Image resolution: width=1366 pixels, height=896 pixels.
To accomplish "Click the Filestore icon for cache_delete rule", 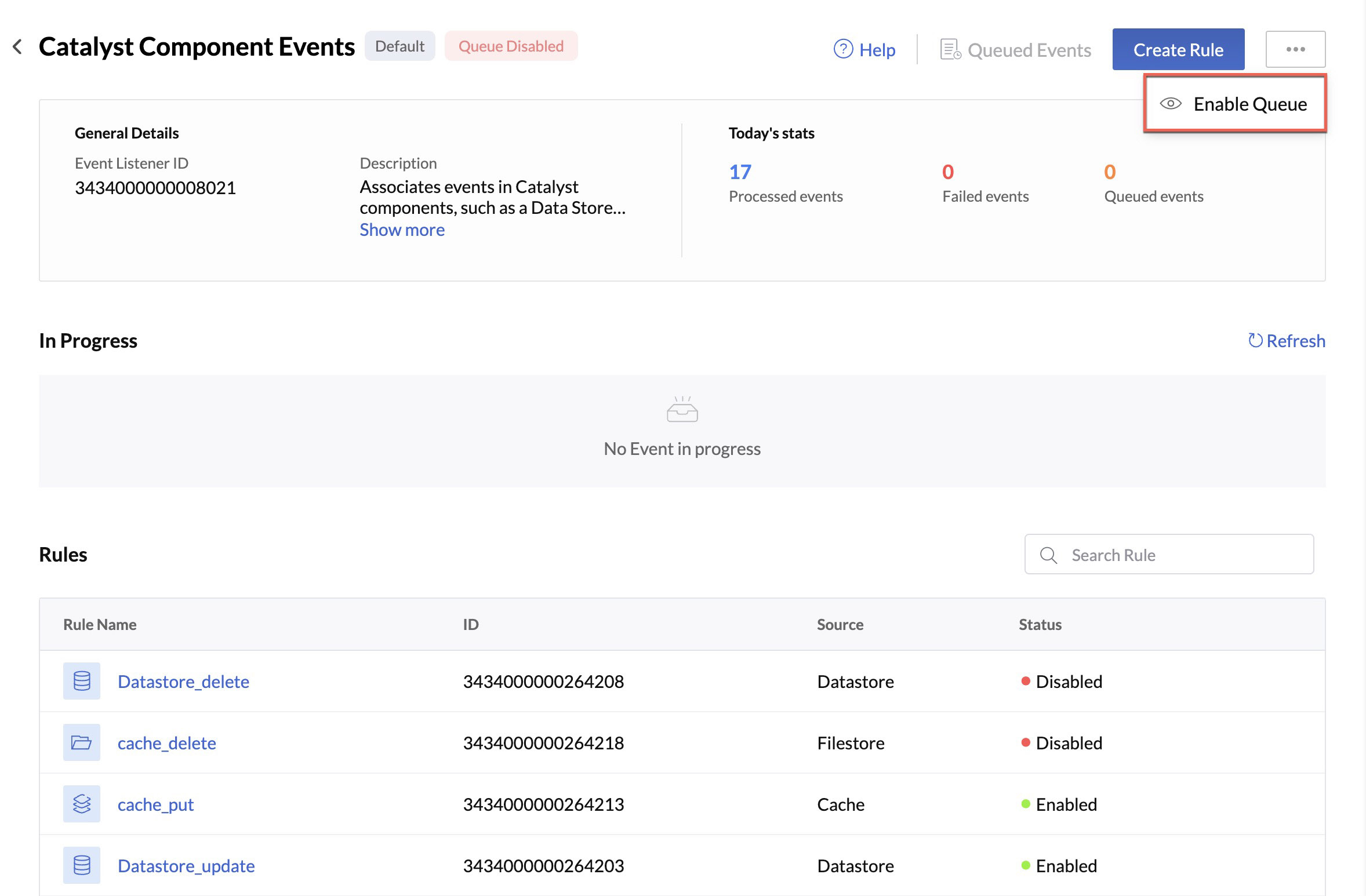I will [x=80, y=742].
